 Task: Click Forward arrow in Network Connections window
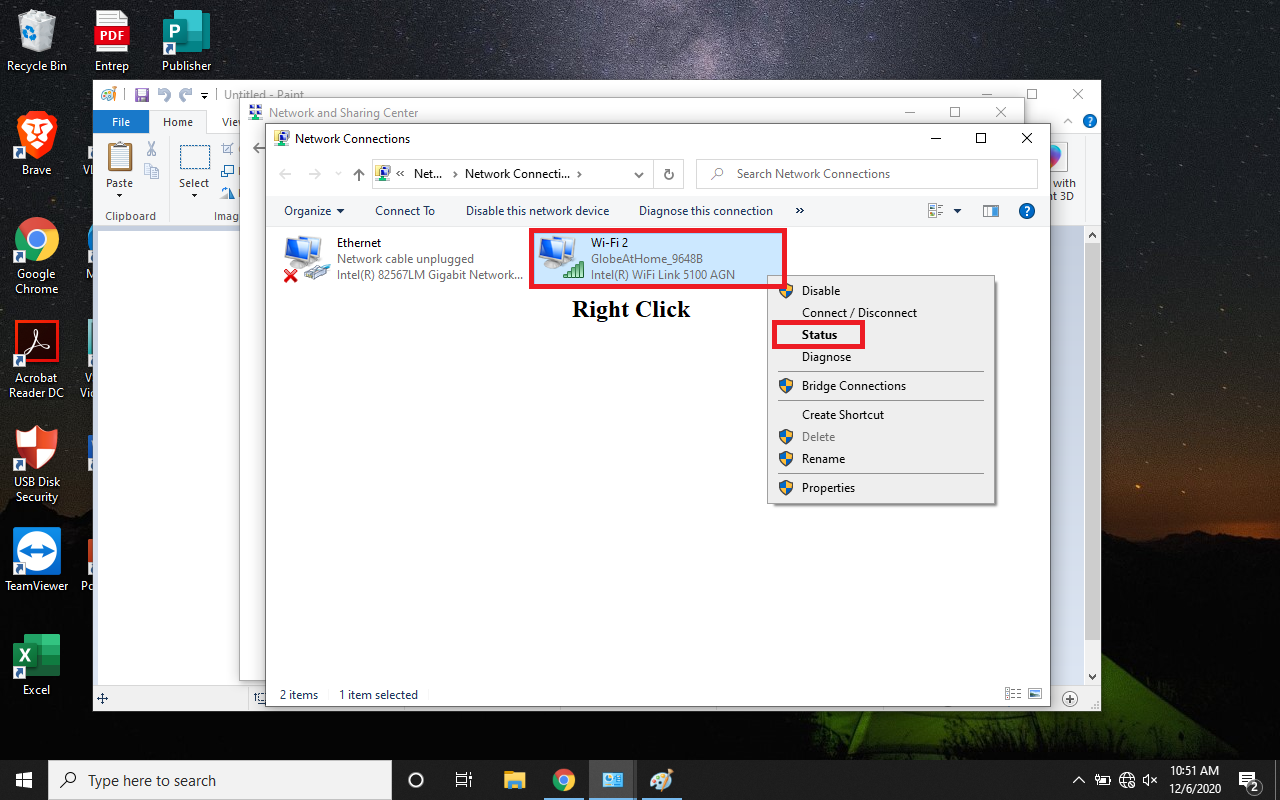click(x=315, y=174)
